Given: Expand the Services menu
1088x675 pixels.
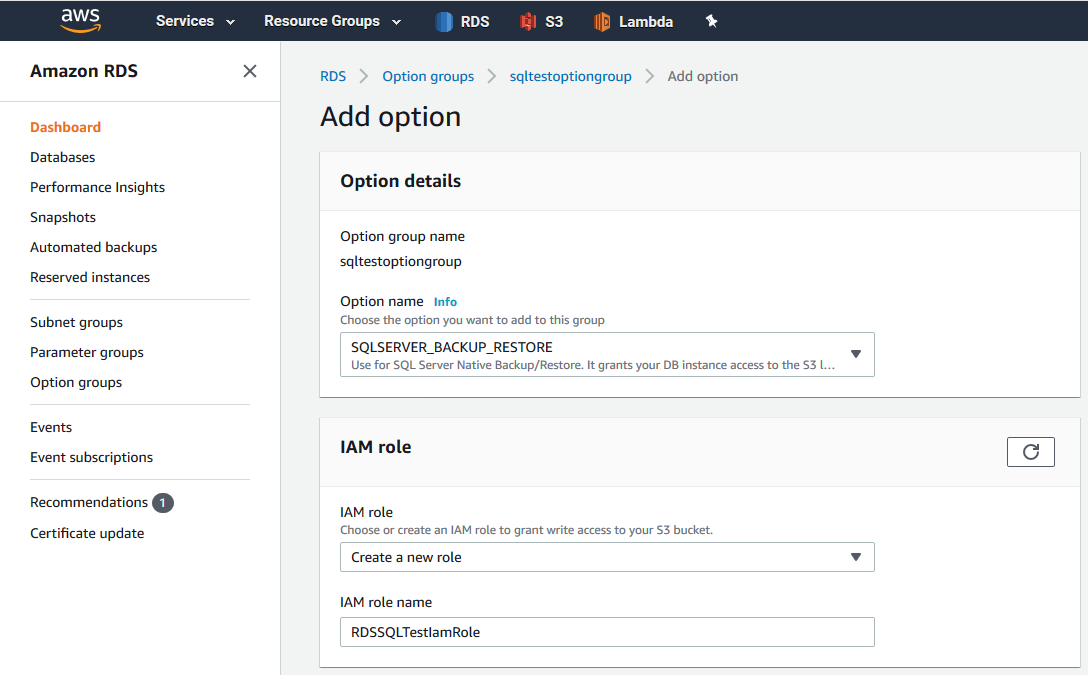Looking at the screenshot, I should (x=195, y=21).
